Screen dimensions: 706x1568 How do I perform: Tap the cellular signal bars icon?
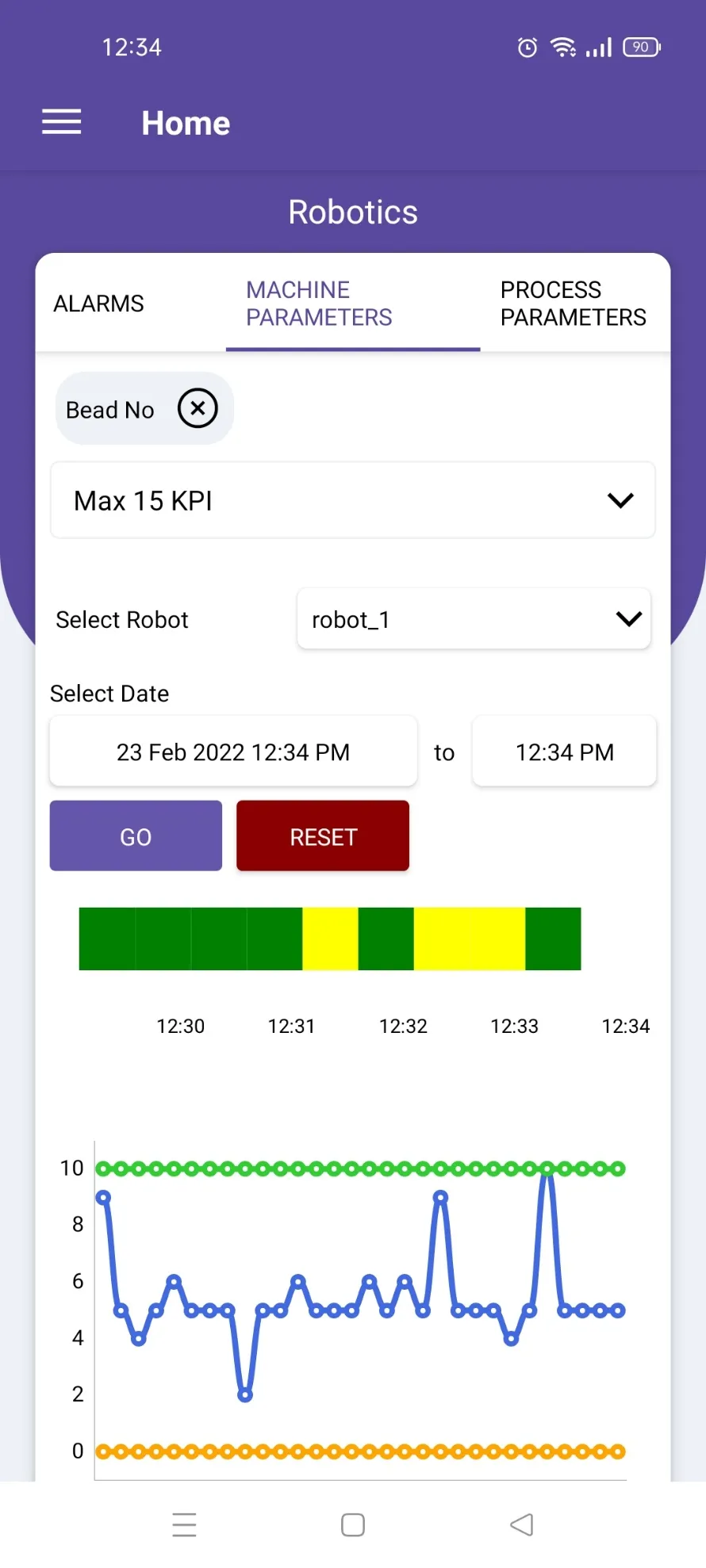tap(599, 48)
